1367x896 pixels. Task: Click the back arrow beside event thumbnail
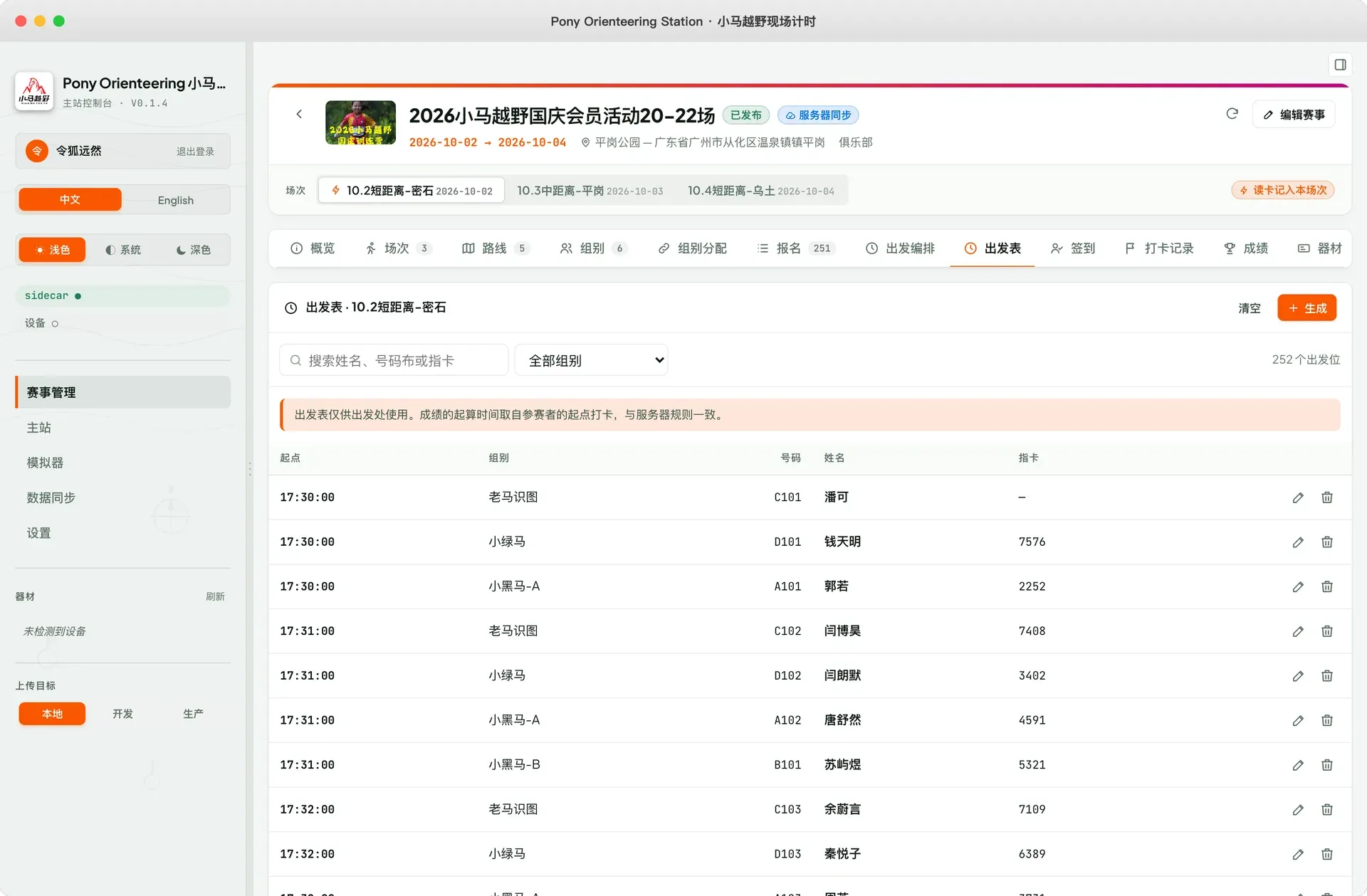point(299,114)
